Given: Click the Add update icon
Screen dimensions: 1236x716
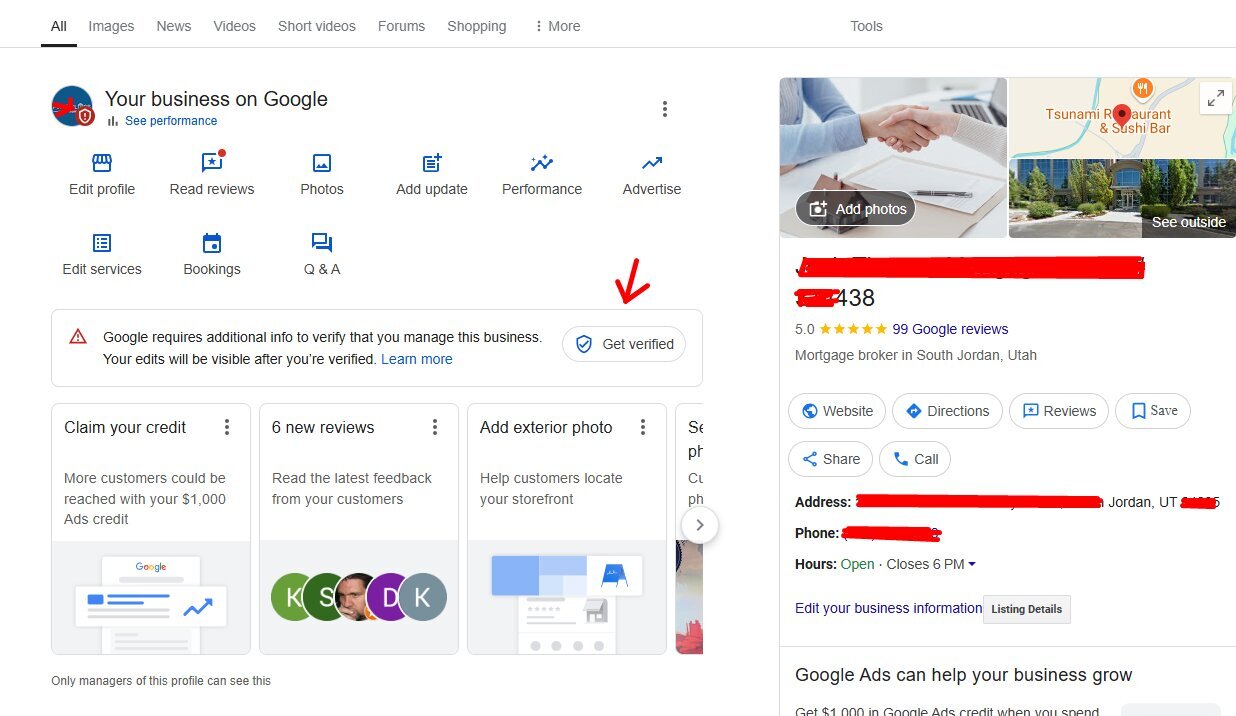Looking at the screenshot, I should (432, 163).
